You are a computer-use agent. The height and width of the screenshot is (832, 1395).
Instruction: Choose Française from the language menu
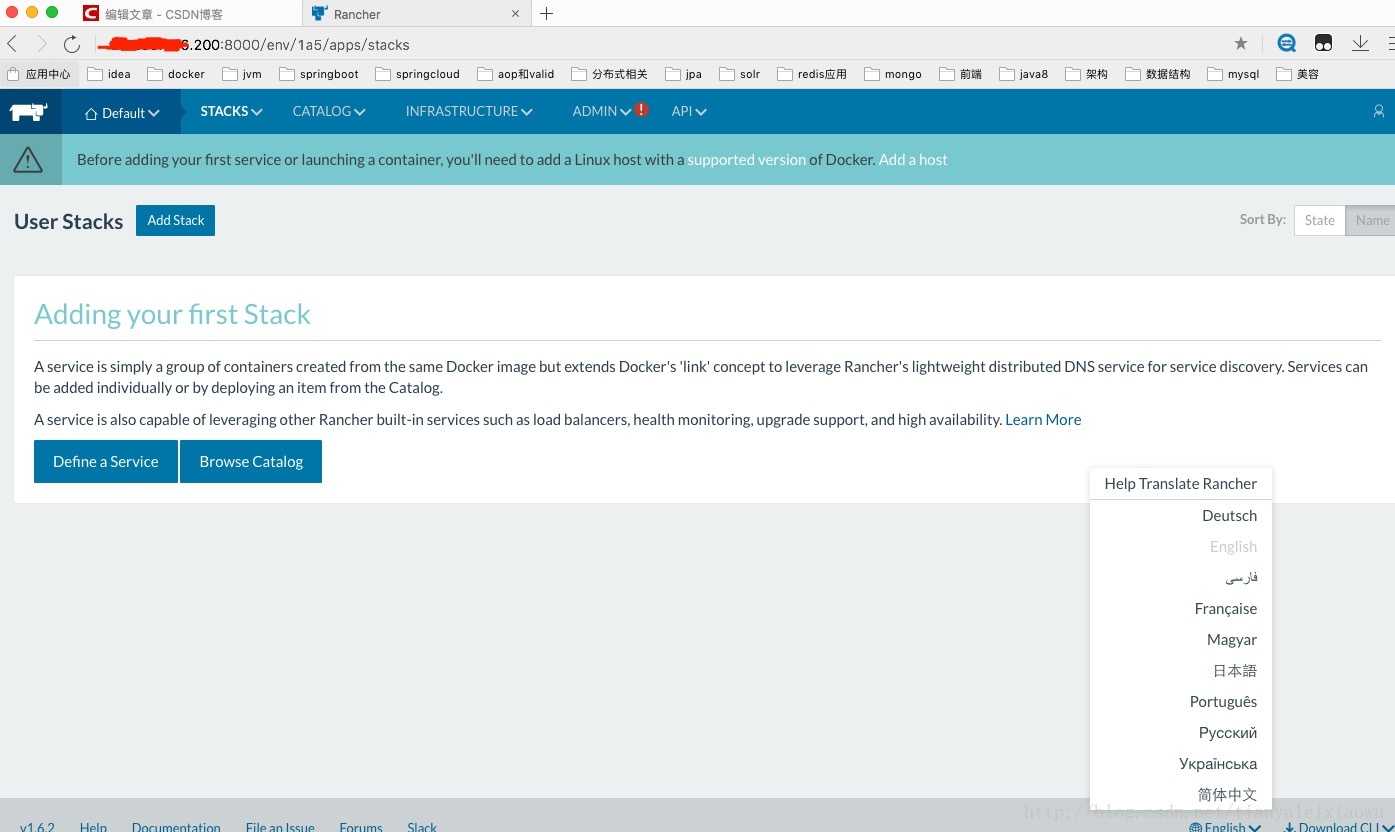pyautogui.click(x=1181, y=608)
